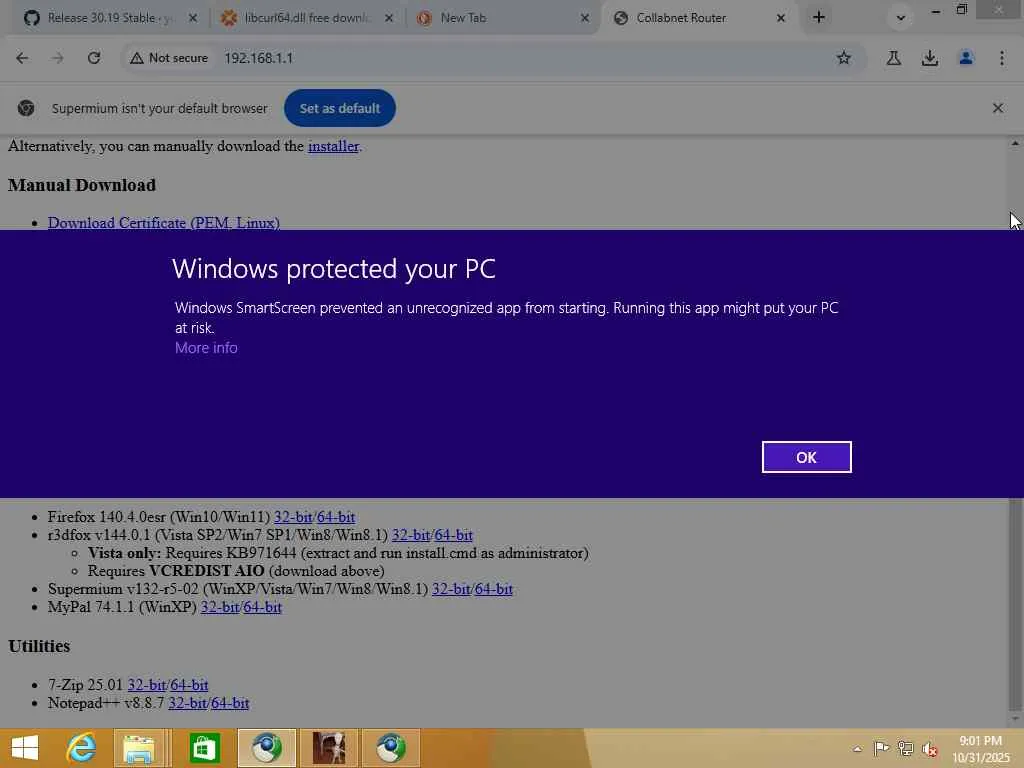Open the taskbar clock showing 9:01 PM
The width and height of the screenshot is (1024, 768).
click(980, 749)
